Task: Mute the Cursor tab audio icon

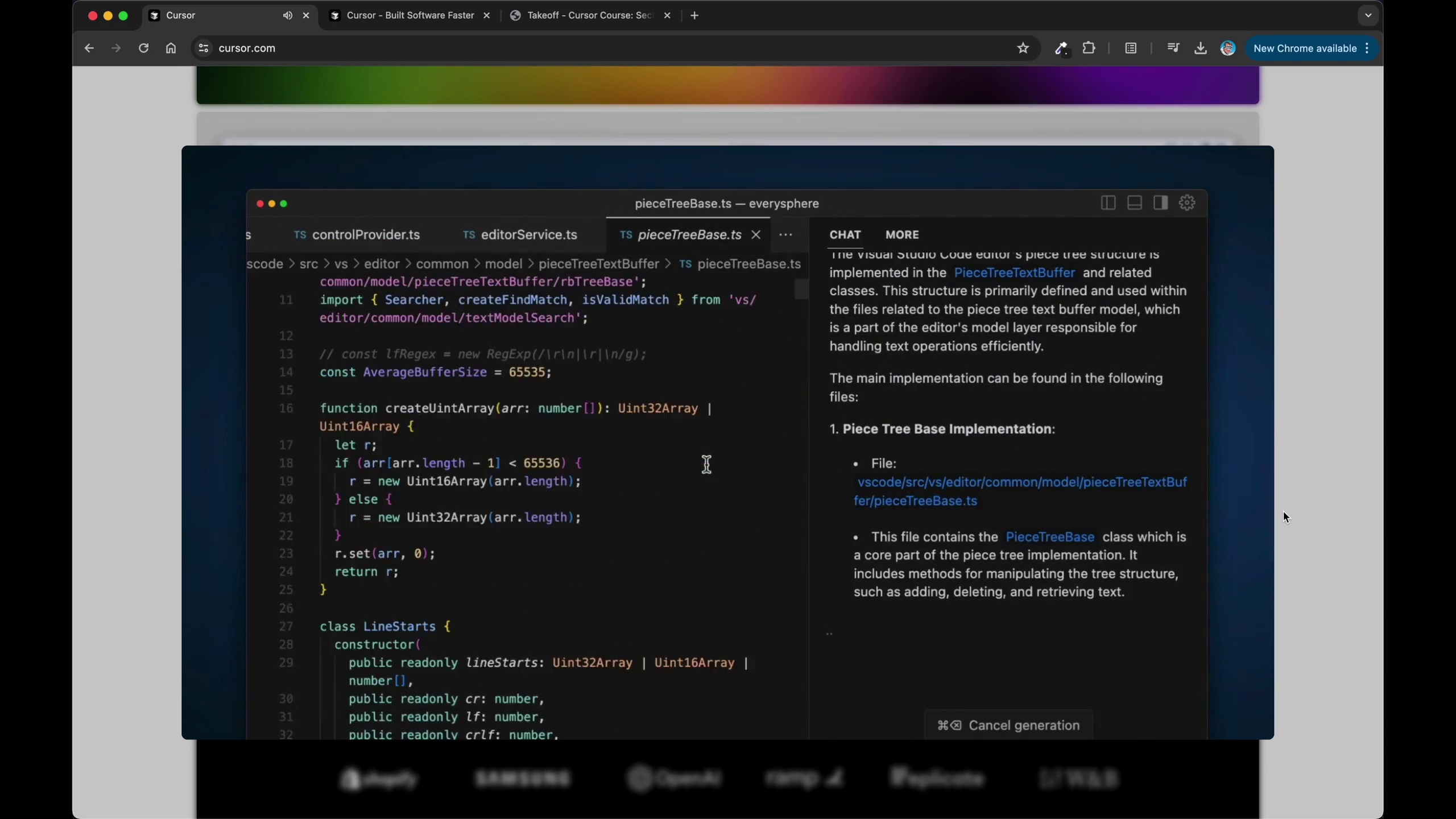Action: 288,15
